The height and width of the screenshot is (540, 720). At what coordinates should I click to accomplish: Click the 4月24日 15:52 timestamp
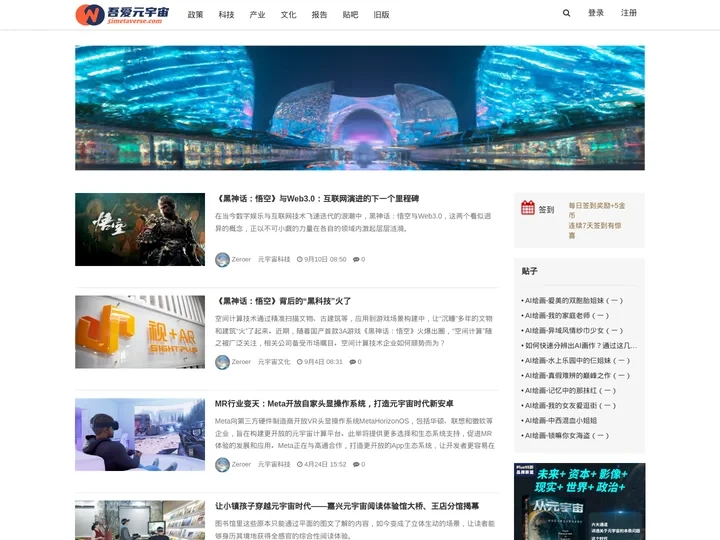(x=325, y=464)
